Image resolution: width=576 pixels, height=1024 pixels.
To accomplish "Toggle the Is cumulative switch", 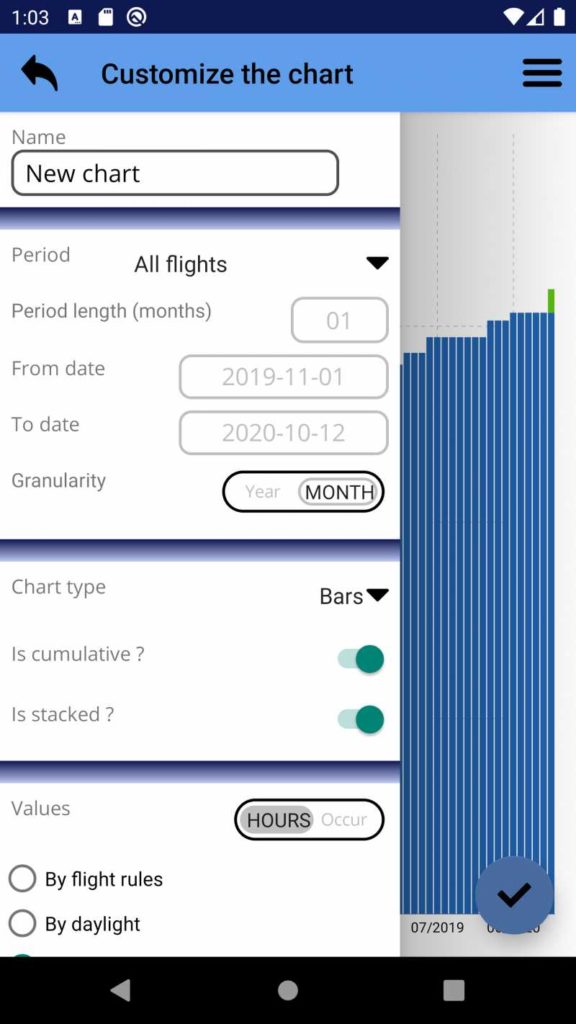I will pos(361,658).
